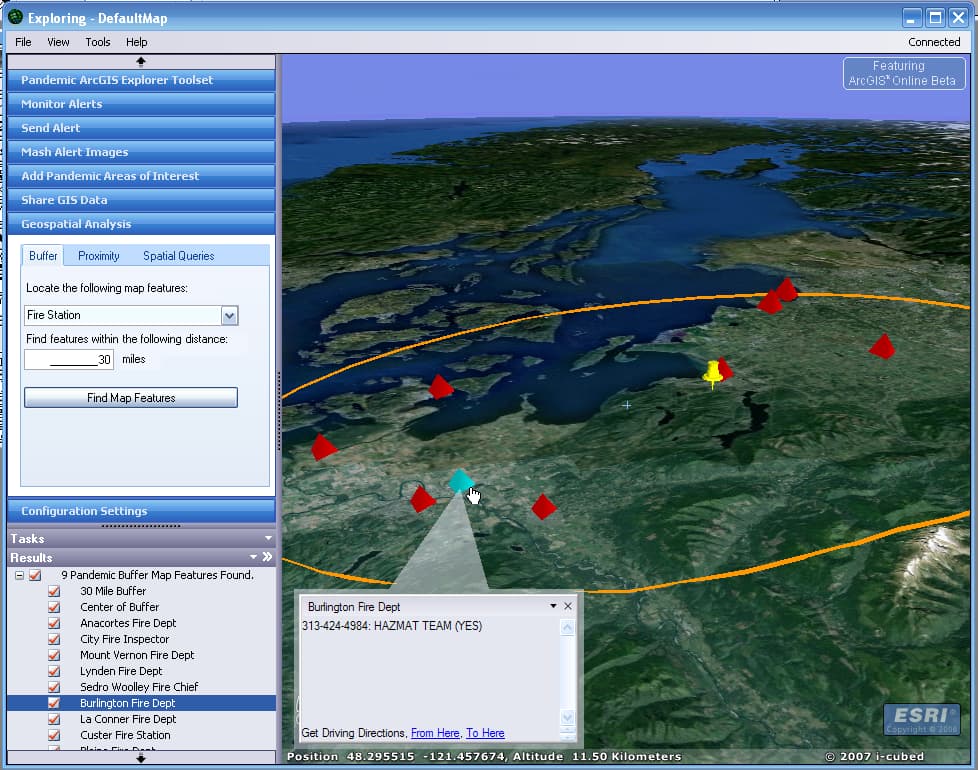Click the ESRI logo watermark
Screen dimensions: 978x770
pyautogui.click(x=920, y=718)
